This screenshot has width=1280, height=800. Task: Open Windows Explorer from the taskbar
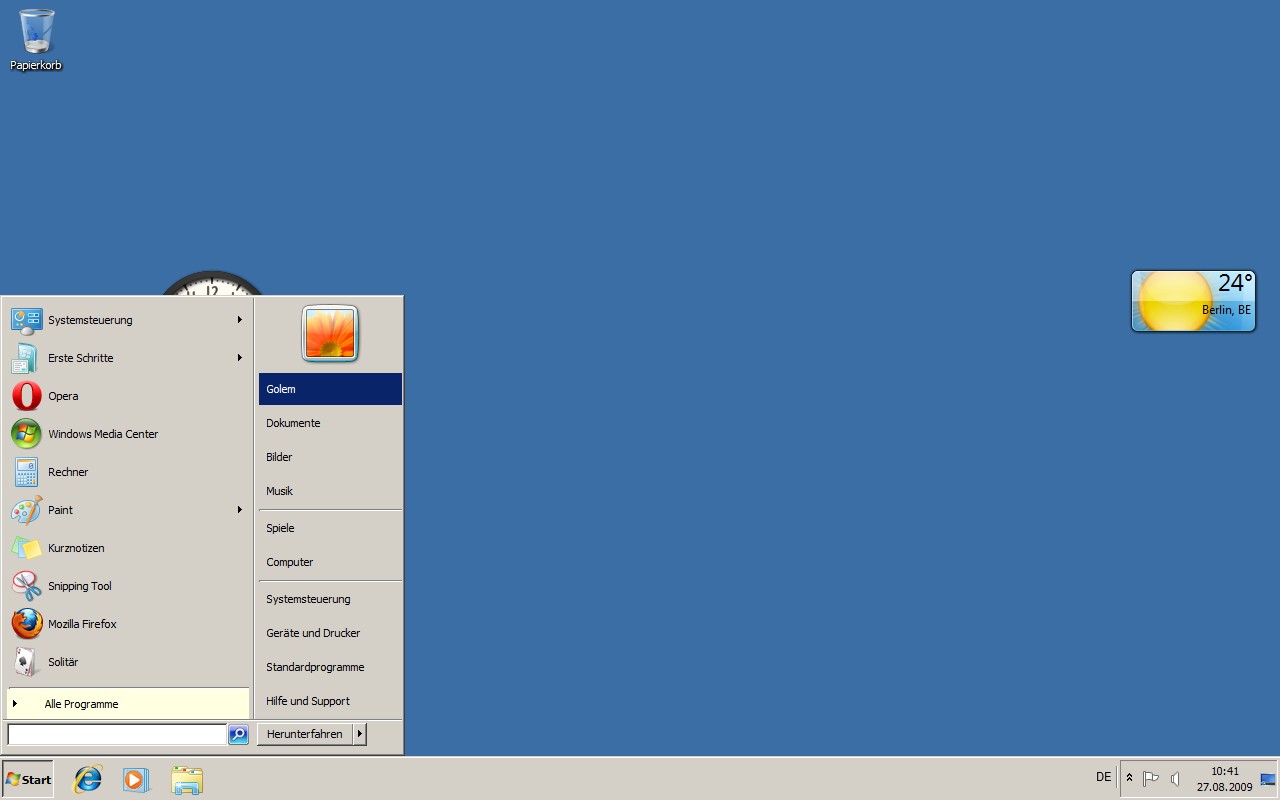[x=187, y=779]
